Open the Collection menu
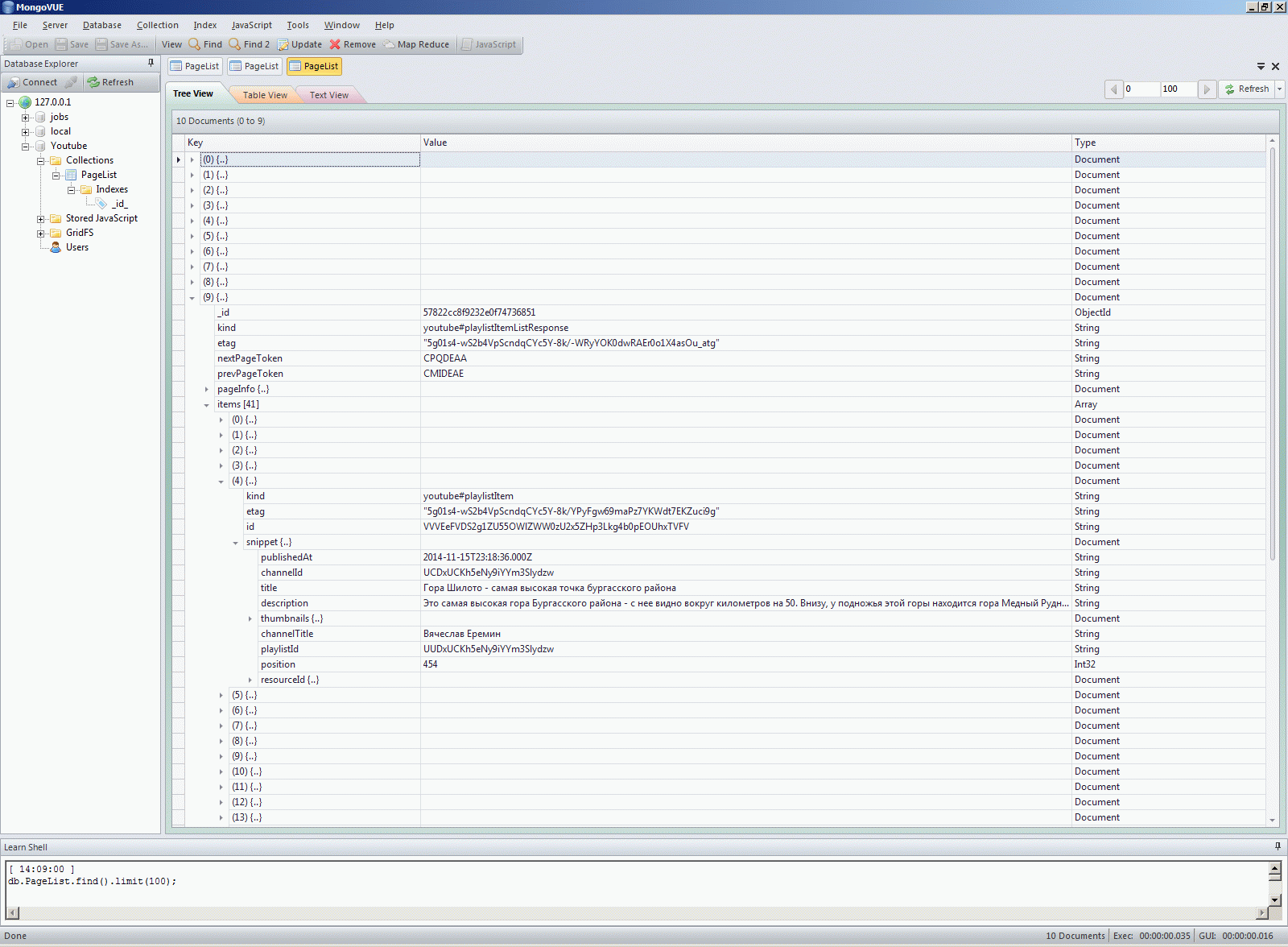The width and height of the screenshot is (1288, 947). 158,25
